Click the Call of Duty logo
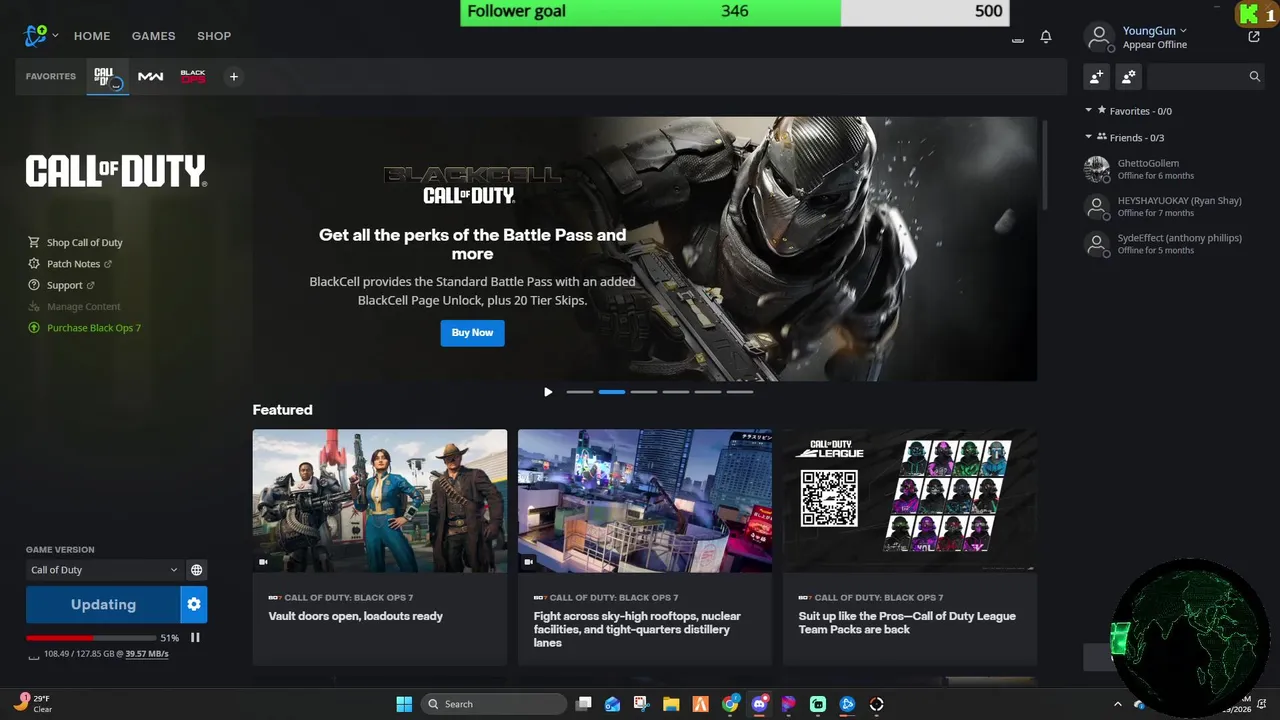 click(x=116, y=171)
